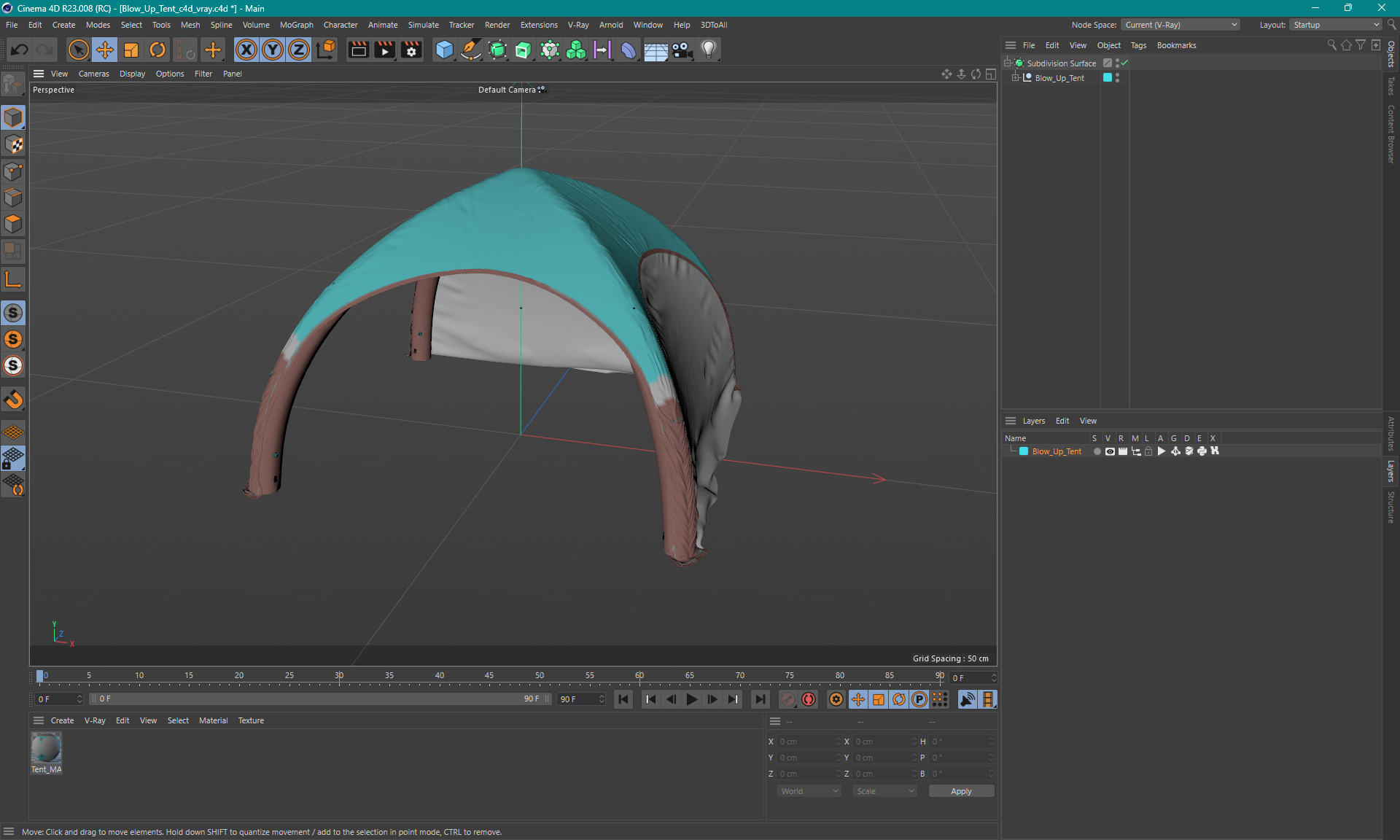Viewport: 1400px width, 840px height.
Task: Click the Scale tool icon
Action: [x=131, y=50]
